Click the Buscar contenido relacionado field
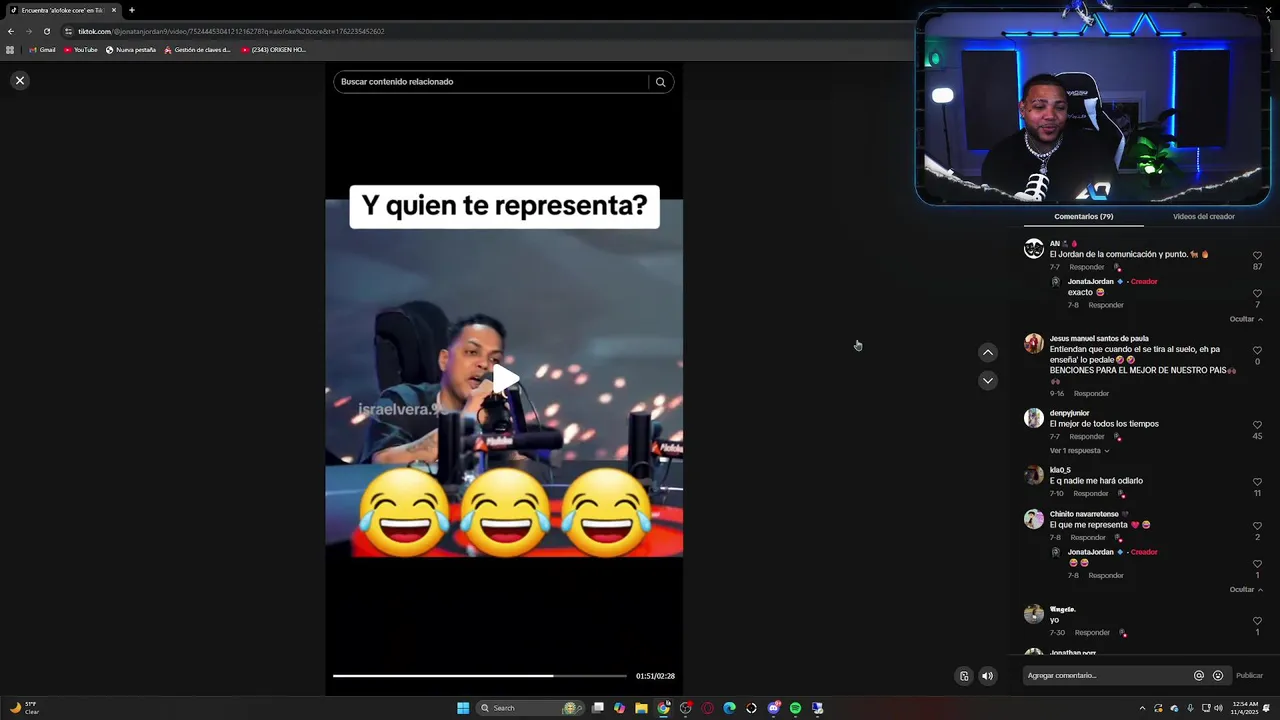The height and width of the screenshot is (720, 1280). (490, 82)
